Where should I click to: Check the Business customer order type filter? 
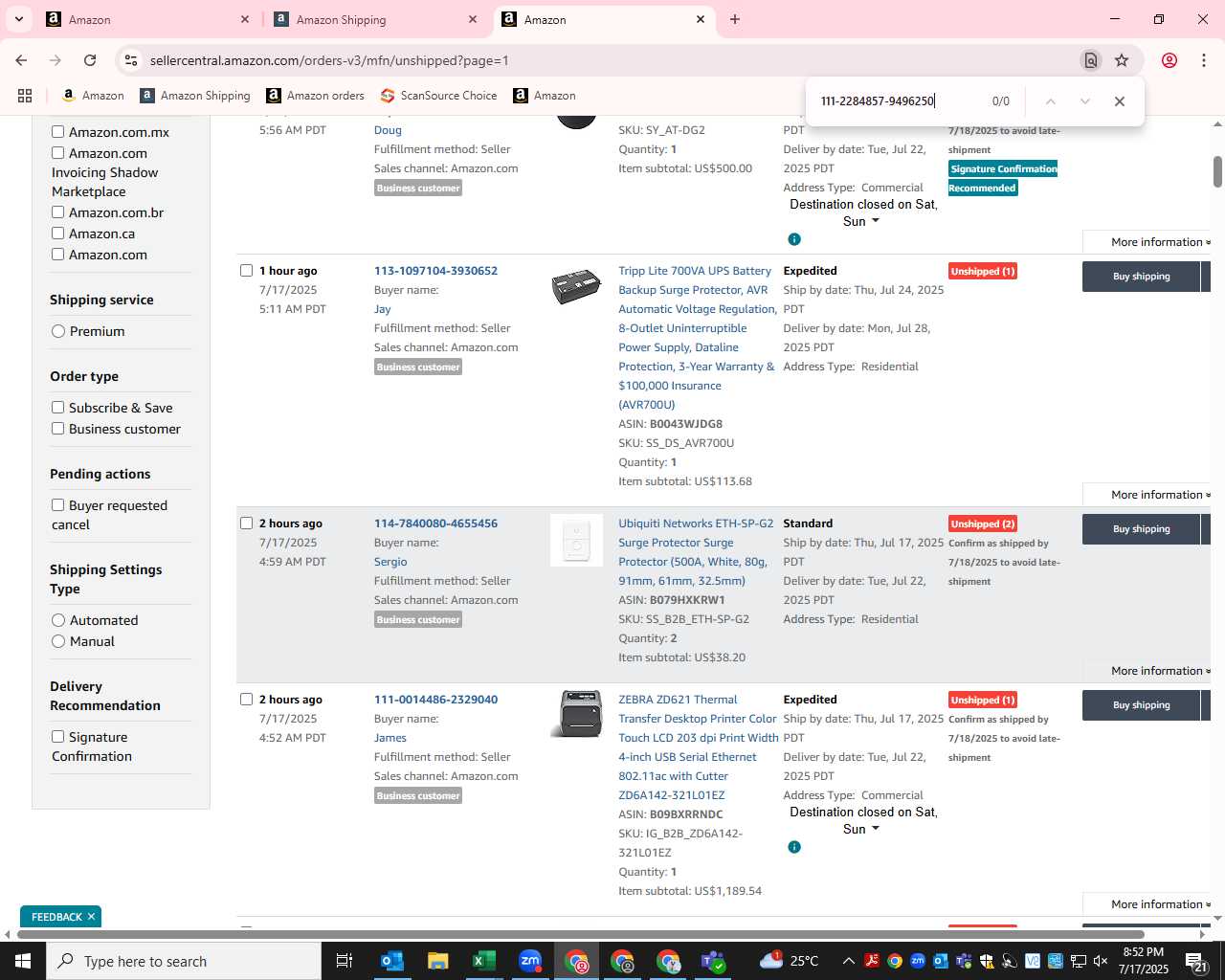coord(58,429)
